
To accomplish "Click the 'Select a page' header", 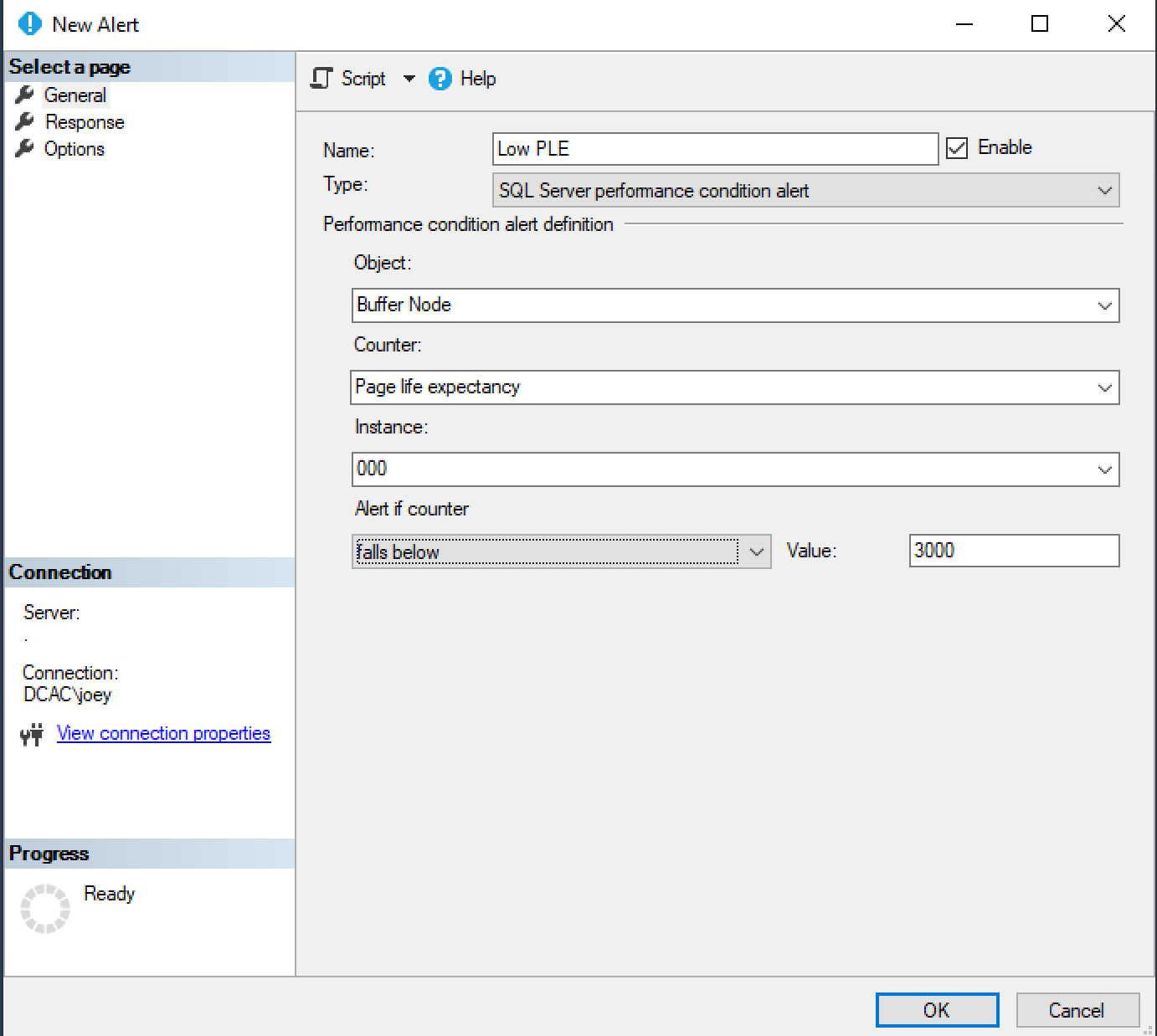I will coord(69,67).
